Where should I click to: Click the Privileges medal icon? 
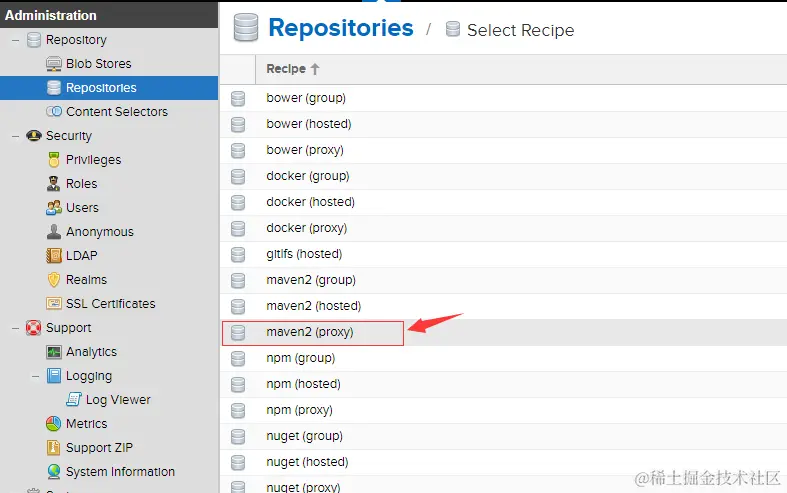pos(54,160)
